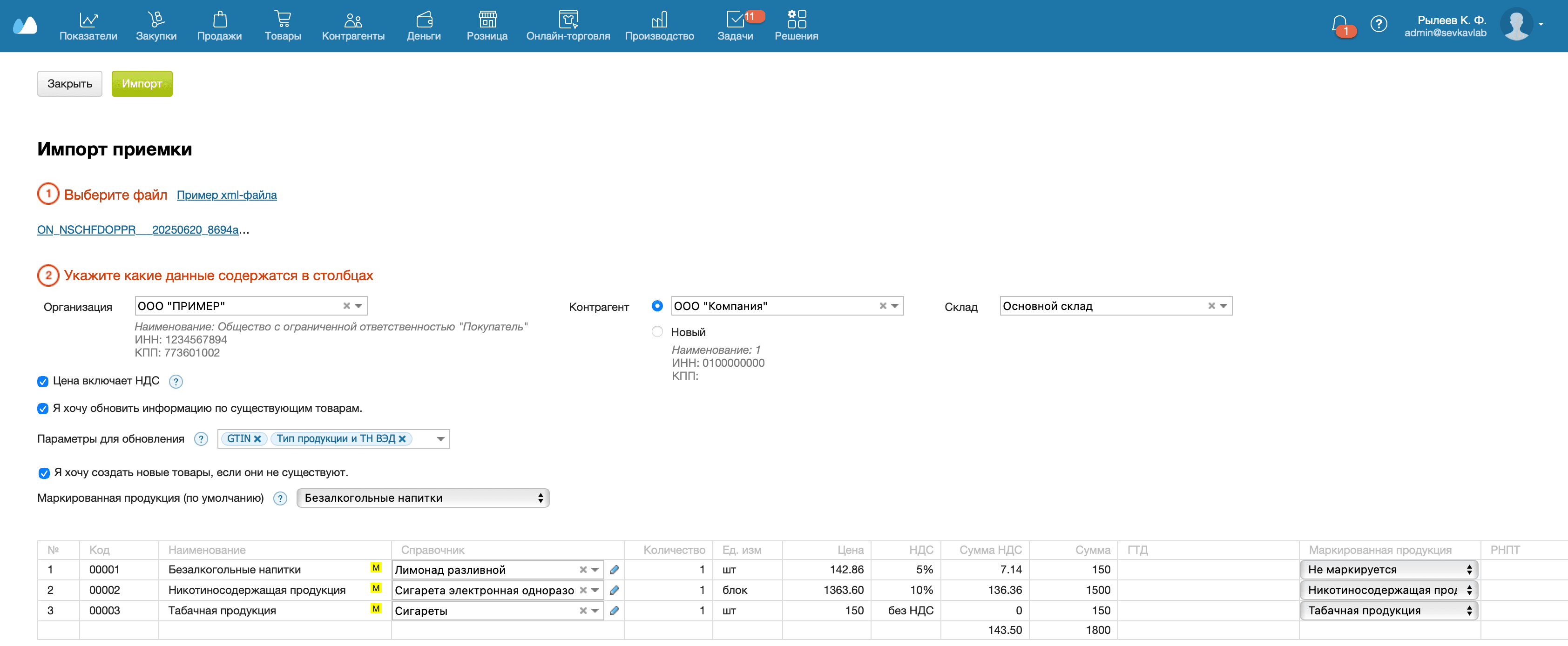This screenshot has width=1568, height=646.
Task: Click the yellow M badge in row 2
Action: pos(376,588)
